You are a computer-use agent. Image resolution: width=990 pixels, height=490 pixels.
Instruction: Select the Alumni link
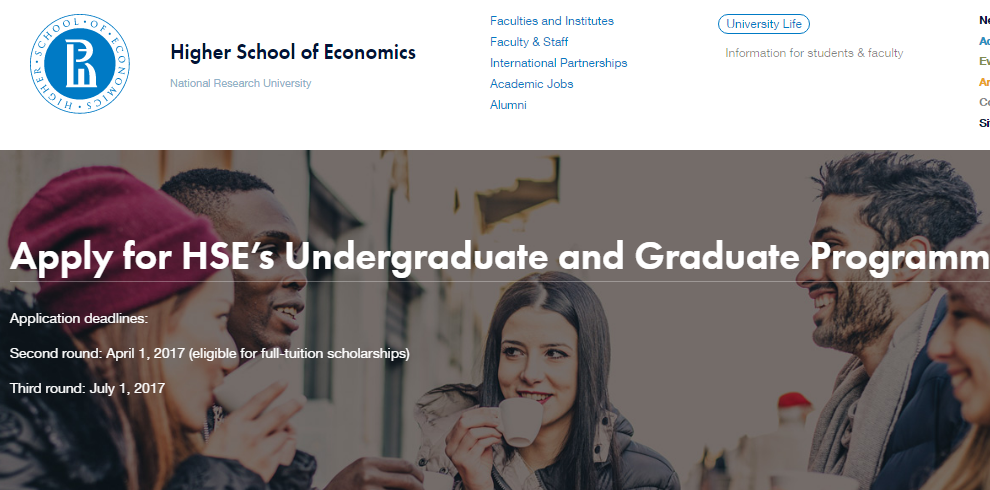(x=508, y=105)
